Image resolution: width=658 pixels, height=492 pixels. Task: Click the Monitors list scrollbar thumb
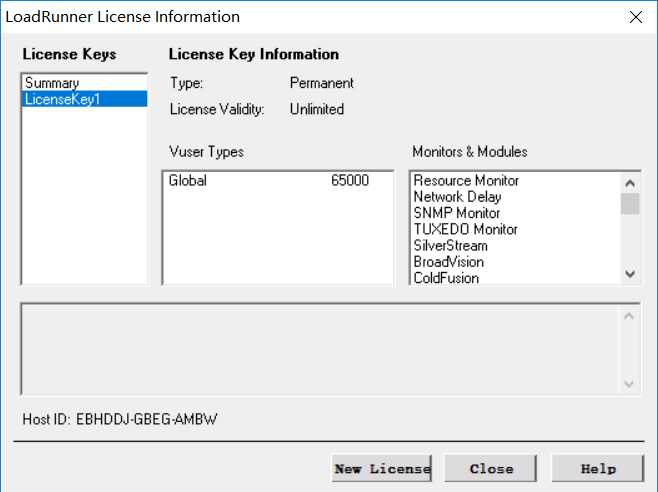(629, 204)
